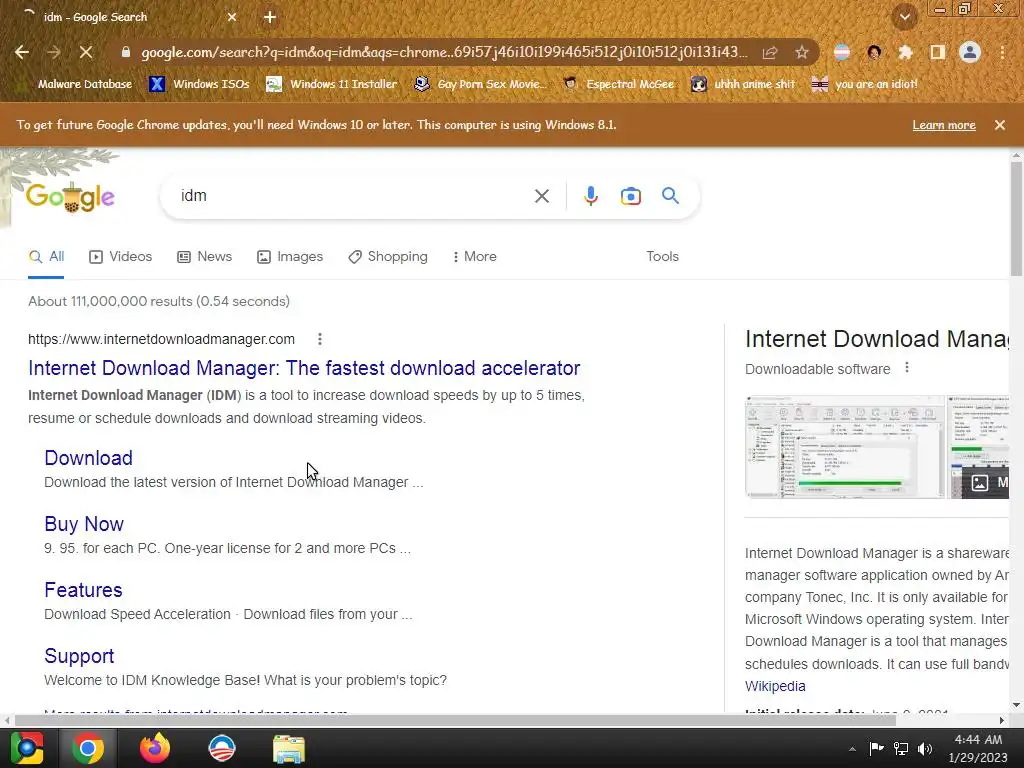
Task: Switch to the Videos tab
Action: click(121, 257)
